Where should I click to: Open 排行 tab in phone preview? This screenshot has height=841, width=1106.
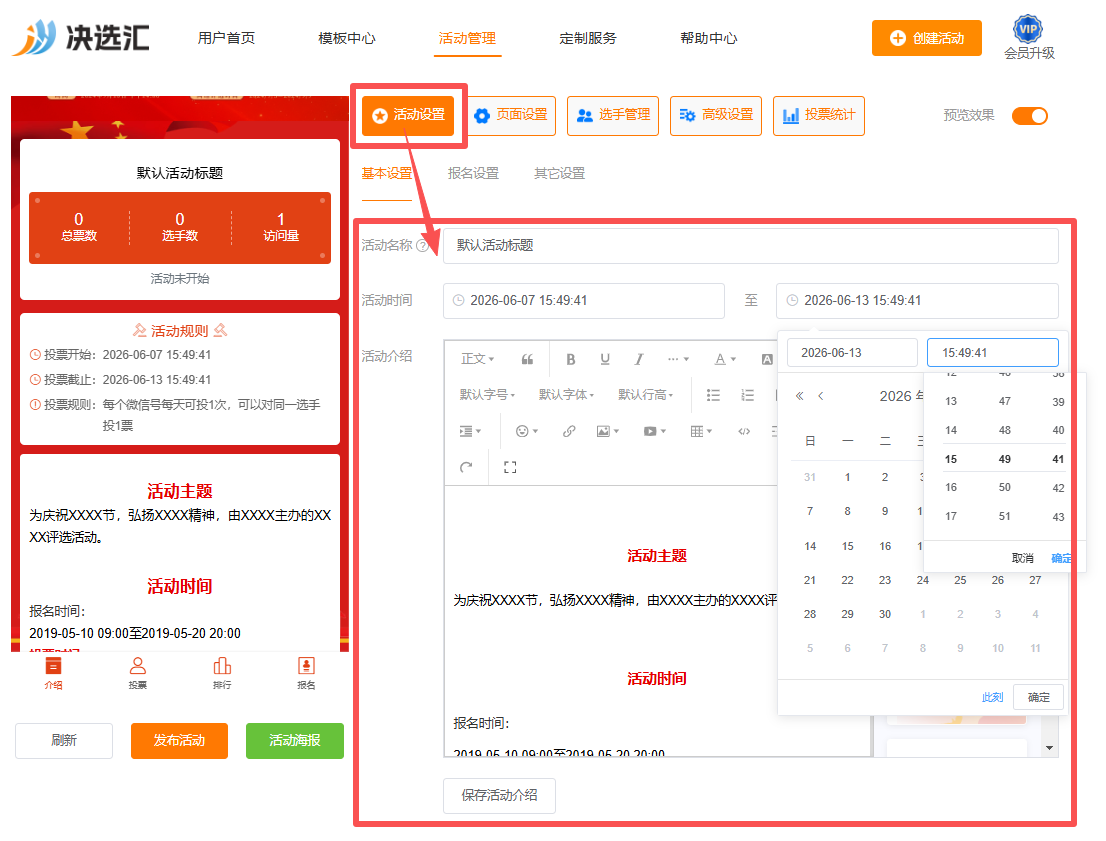pyautogui.click(x=222, y=672)
